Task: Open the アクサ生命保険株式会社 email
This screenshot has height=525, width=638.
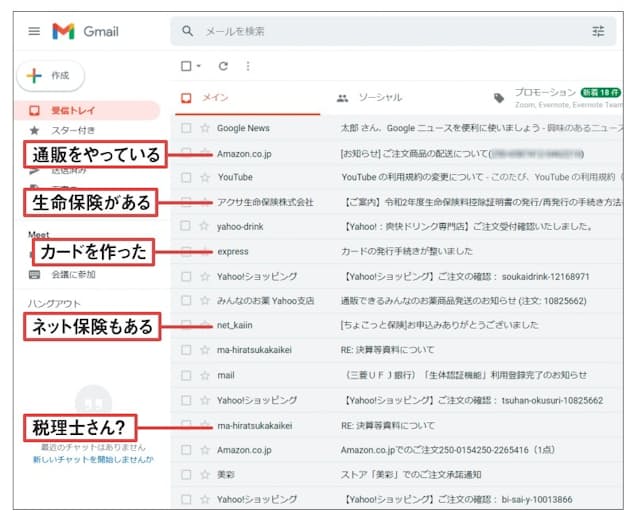Action: pos(397,202)
